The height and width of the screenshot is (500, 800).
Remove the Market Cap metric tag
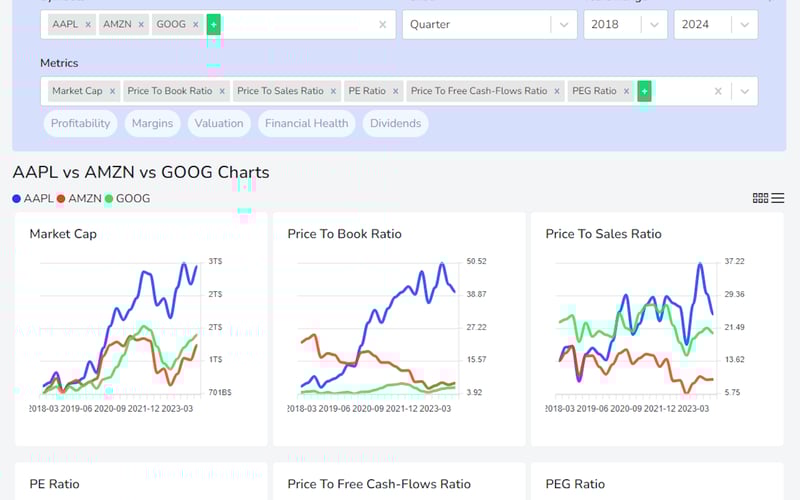112,91
